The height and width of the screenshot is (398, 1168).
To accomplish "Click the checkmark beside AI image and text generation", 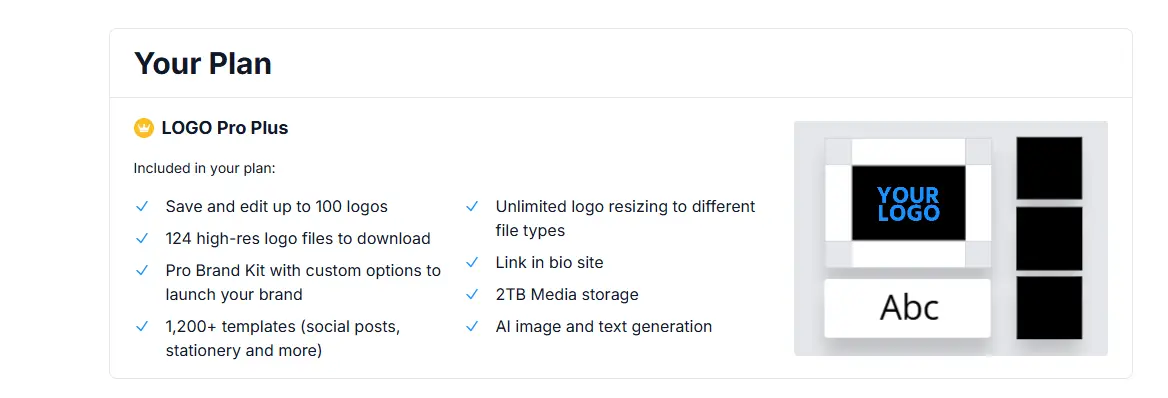I will coord(472,326).
